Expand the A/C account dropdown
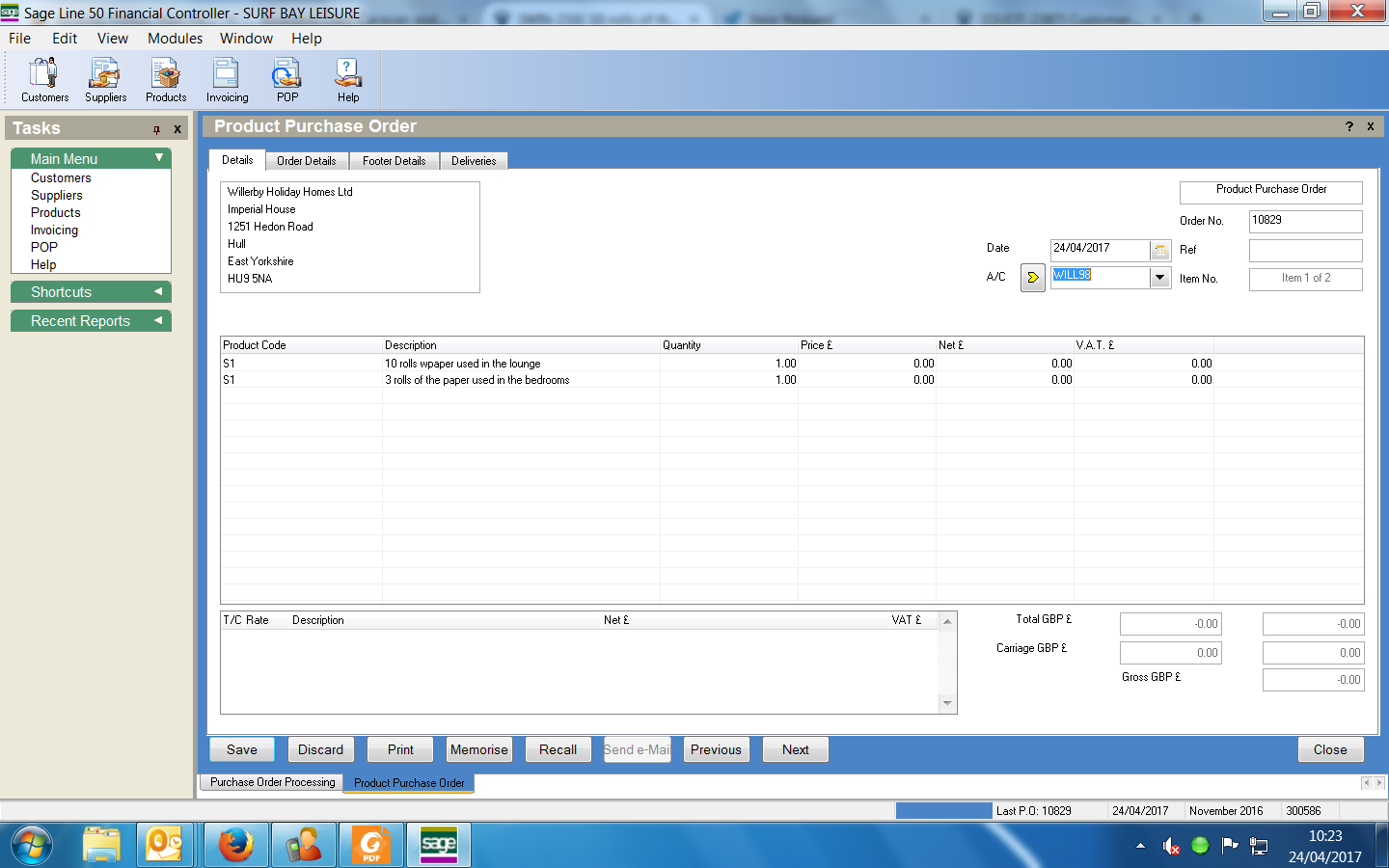The width and height of the screenshot is (1389, 868). point(1159,278)
